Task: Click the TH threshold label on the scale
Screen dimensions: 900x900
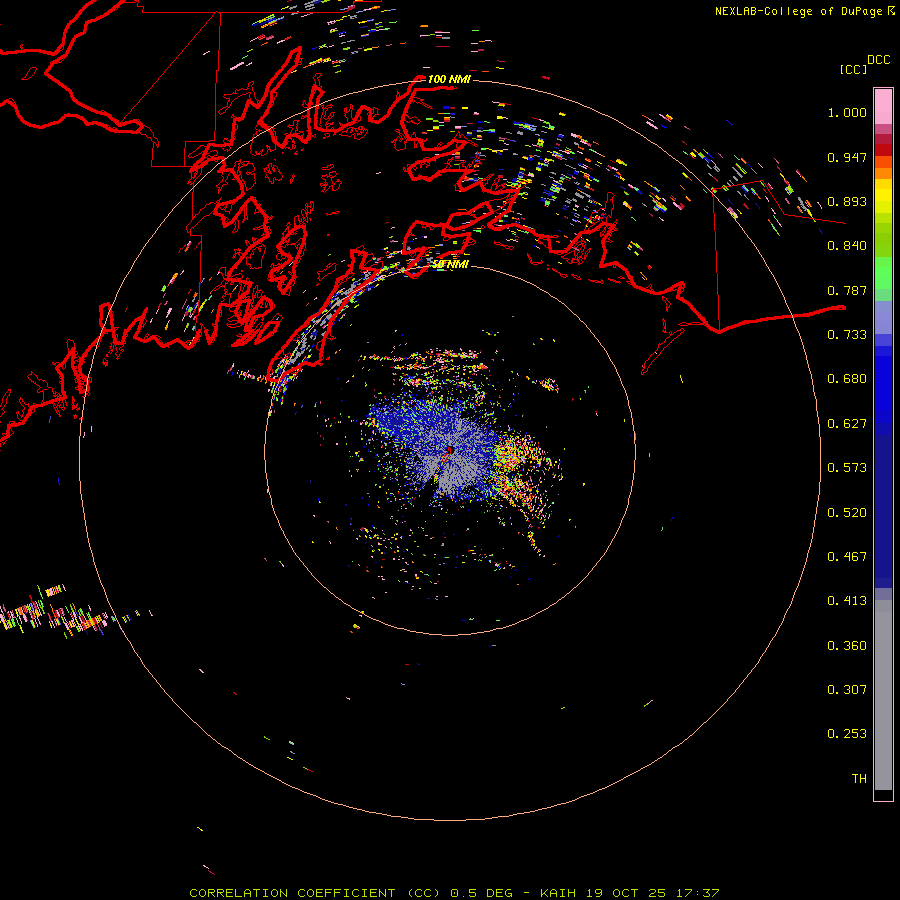Action: [x=859, y=779]
